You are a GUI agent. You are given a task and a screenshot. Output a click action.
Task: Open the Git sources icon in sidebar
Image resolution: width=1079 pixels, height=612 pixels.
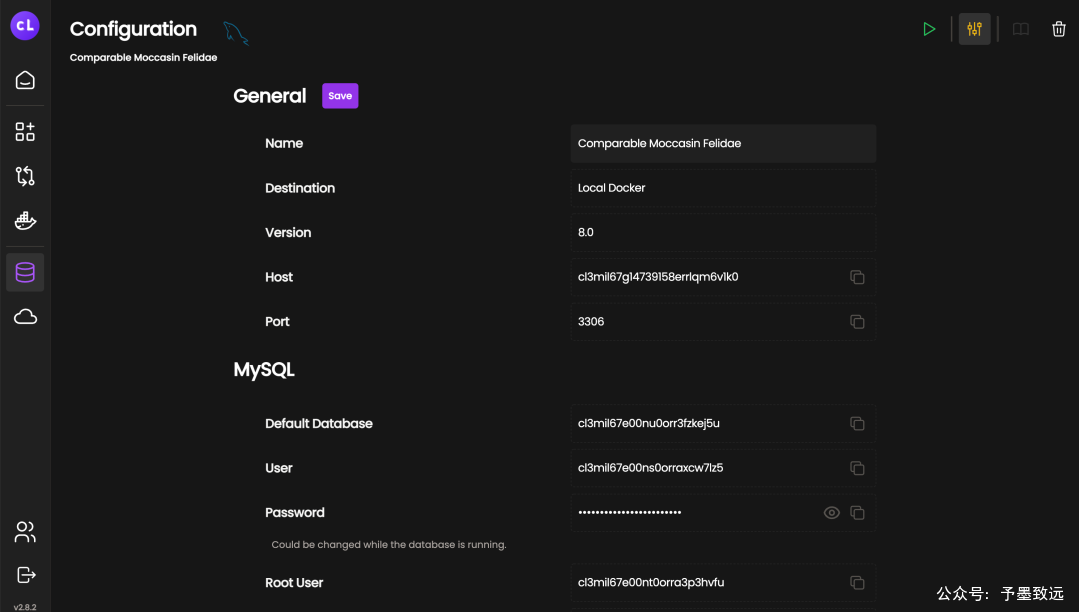(25, 176)
